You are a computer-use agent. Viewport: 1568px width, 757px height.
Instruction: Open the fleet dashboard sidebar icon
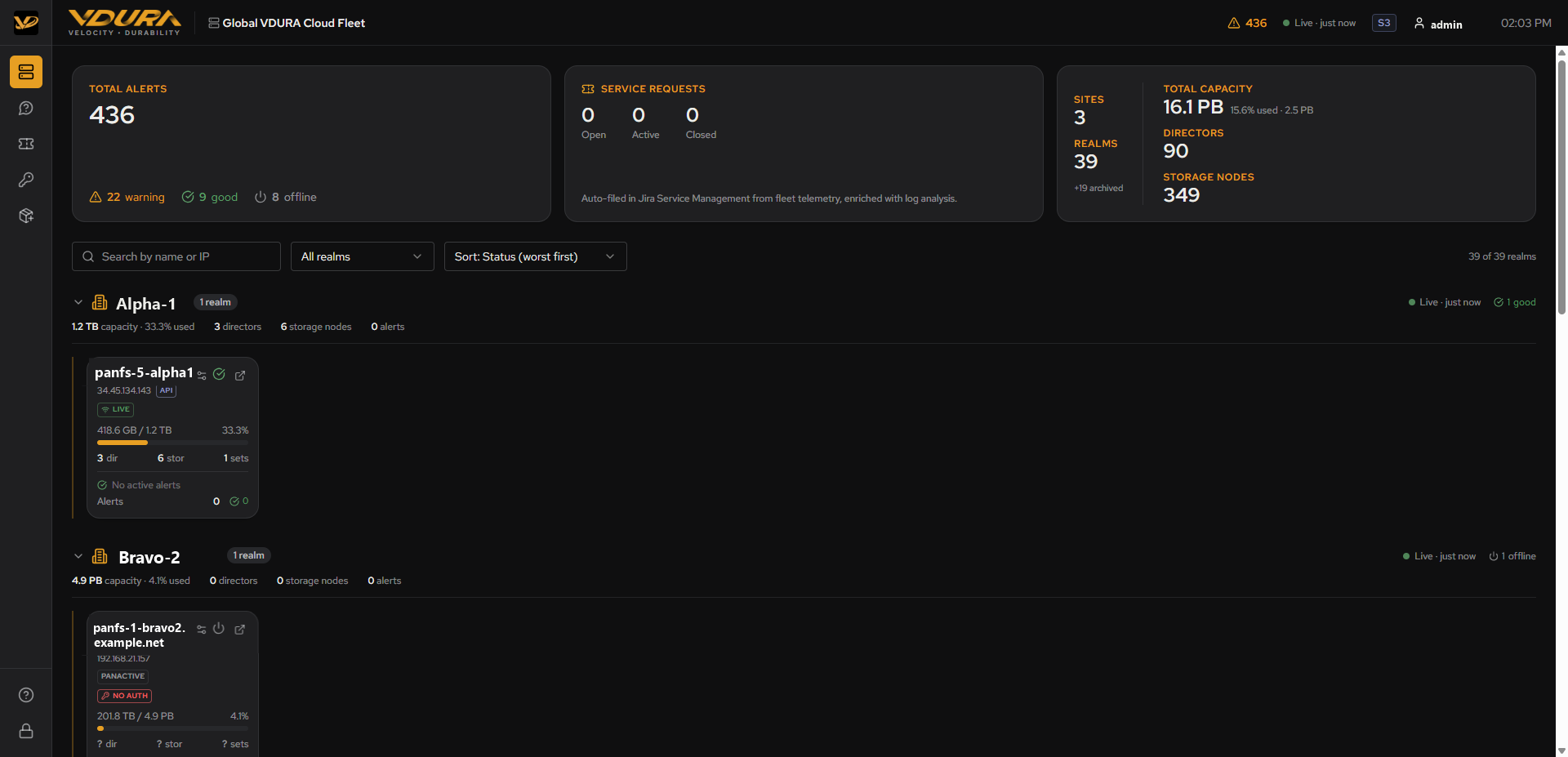[x=26, y=72]
